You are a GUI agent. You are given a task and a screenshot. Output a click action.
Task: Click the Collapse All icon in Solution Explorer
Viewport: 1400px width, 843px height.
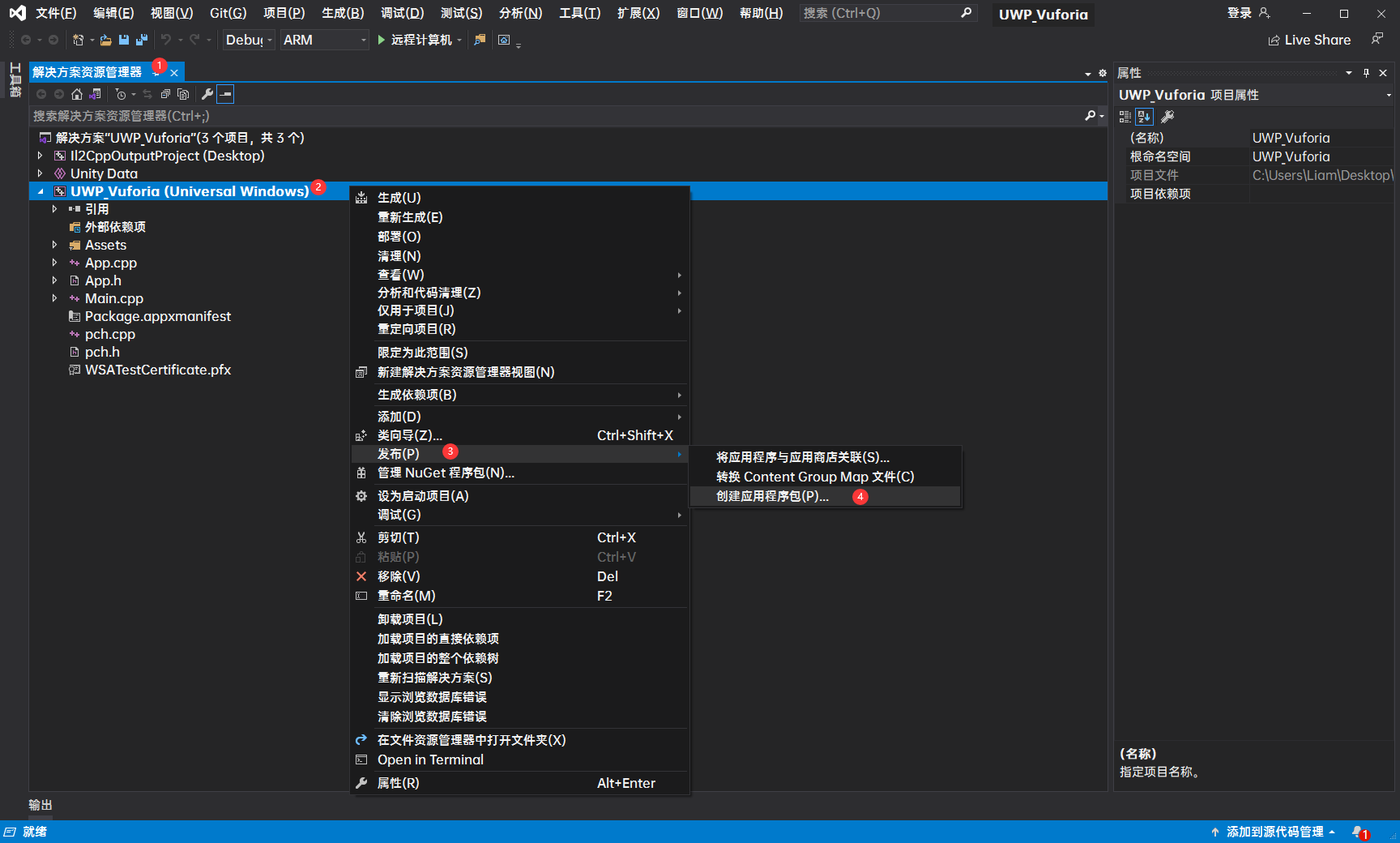point(165,94)
